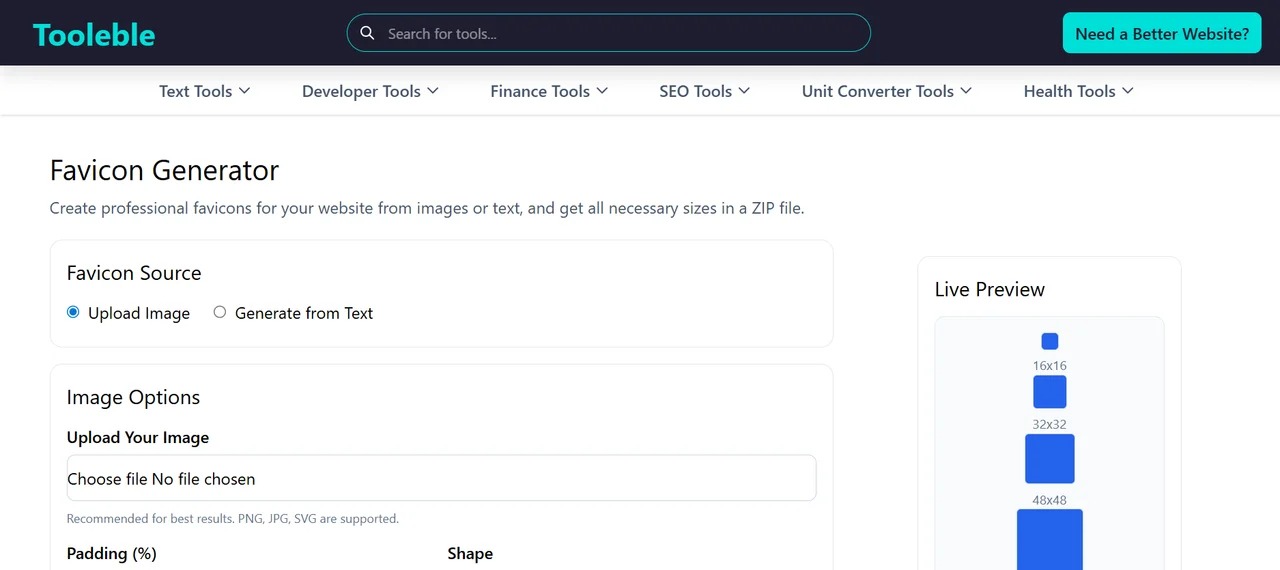
Task: Open the Finance Tools menu
Action: click(x=549, y=91)
